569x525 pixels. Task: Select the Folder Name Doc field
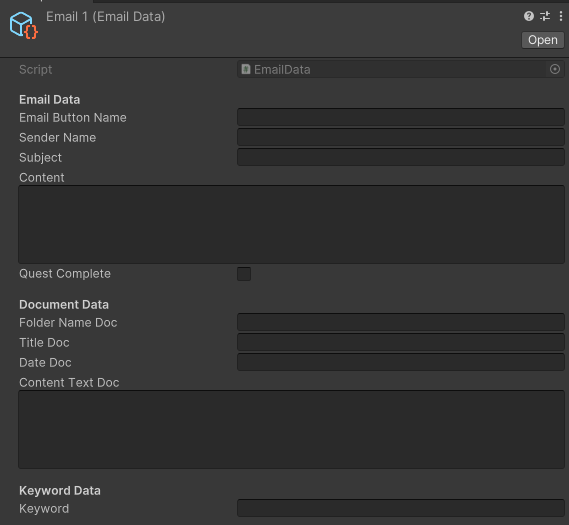(401, 322)
